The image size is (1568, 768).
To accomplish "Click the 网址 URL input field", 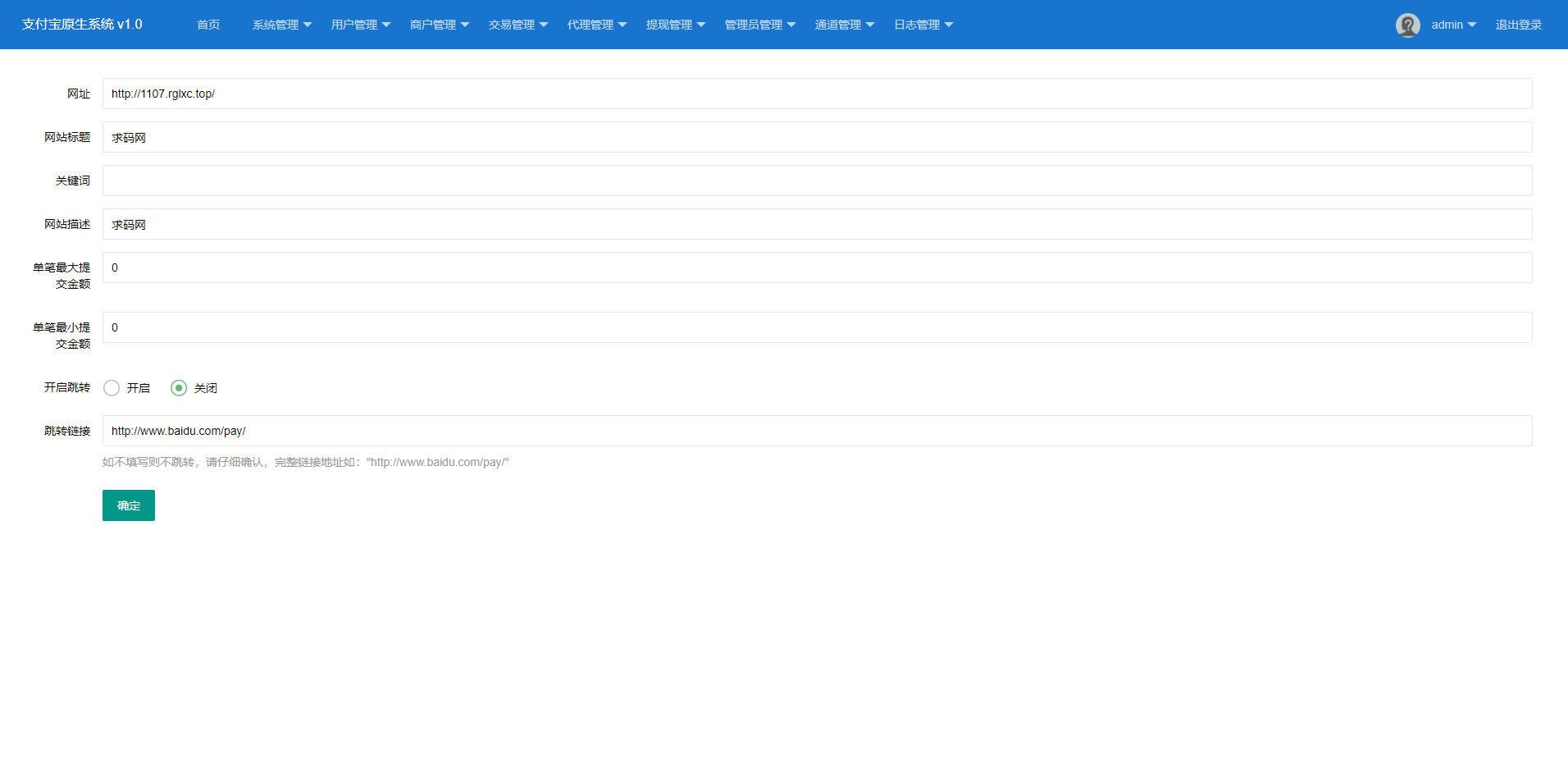I will coord(816,94).
